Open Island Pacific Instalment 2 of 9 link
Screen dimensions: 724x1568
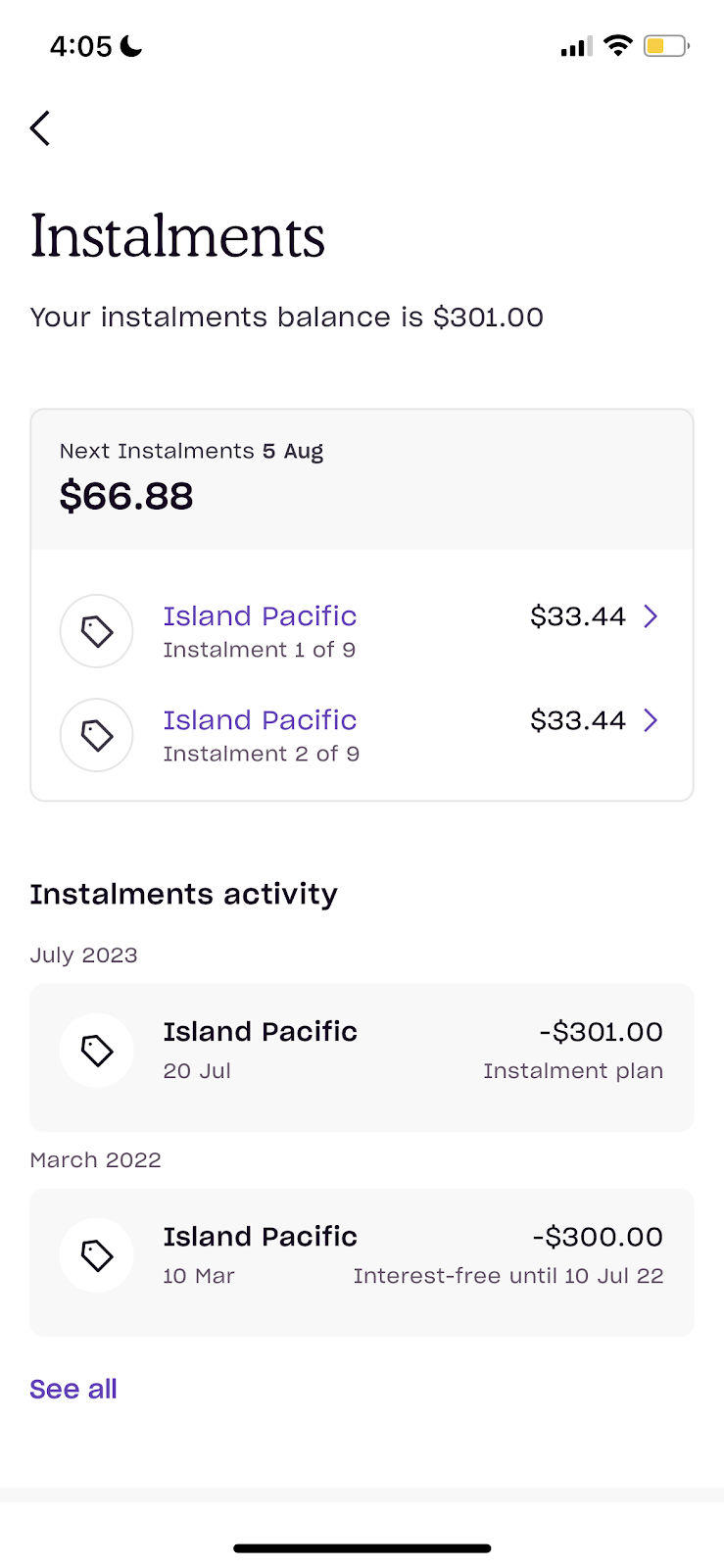point(260,720)
